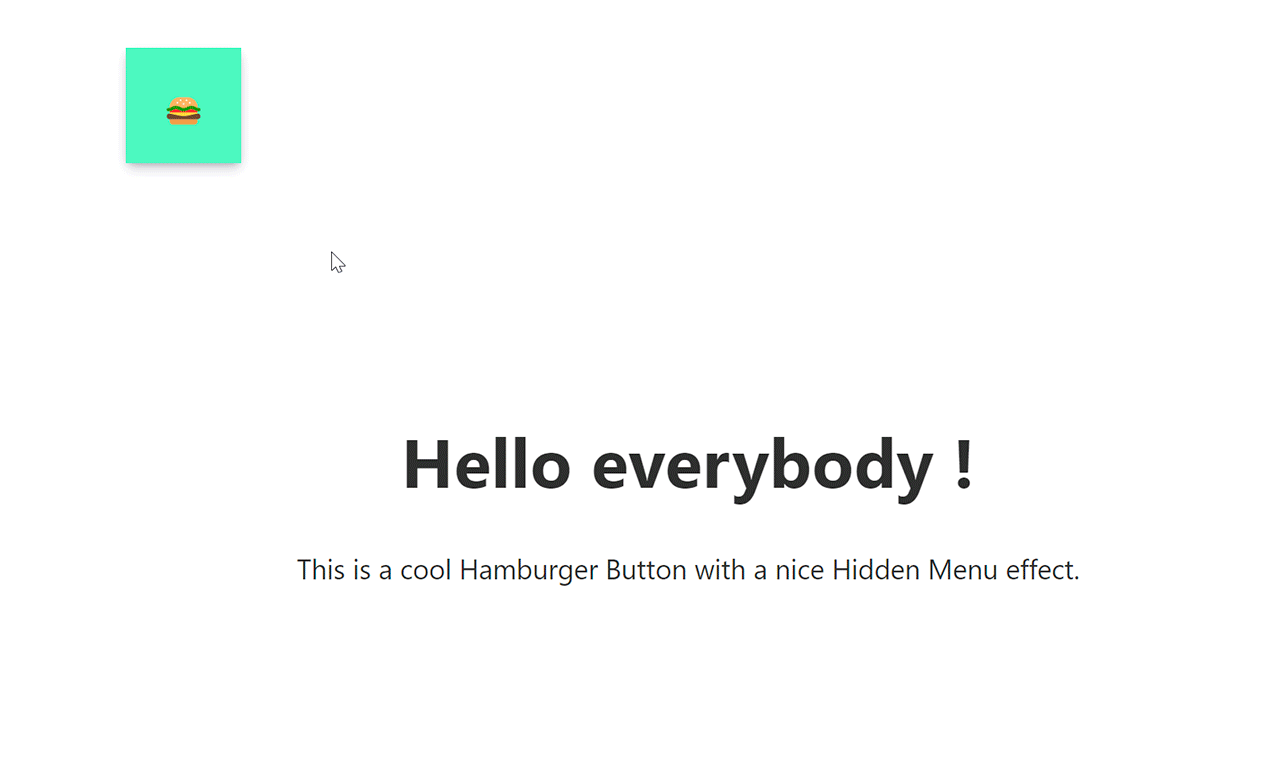Click the word "Button" in the description sentence
1280x764 pixels.
(x=646, y=570)
